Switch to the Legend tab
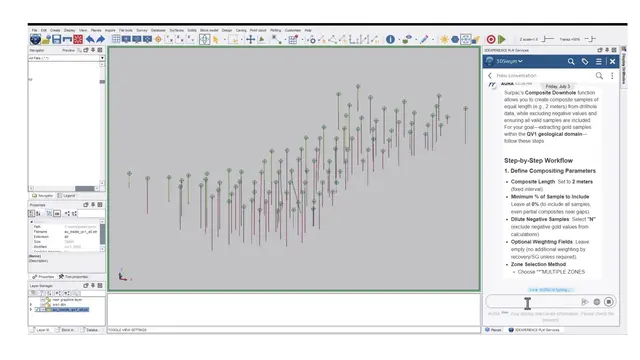This screenshot has width=640, height=360. (67, 196)
